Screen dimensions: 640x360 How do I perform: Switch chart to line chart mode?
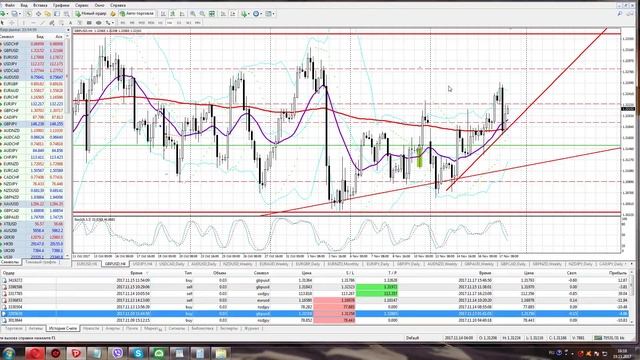pos(182,13)
